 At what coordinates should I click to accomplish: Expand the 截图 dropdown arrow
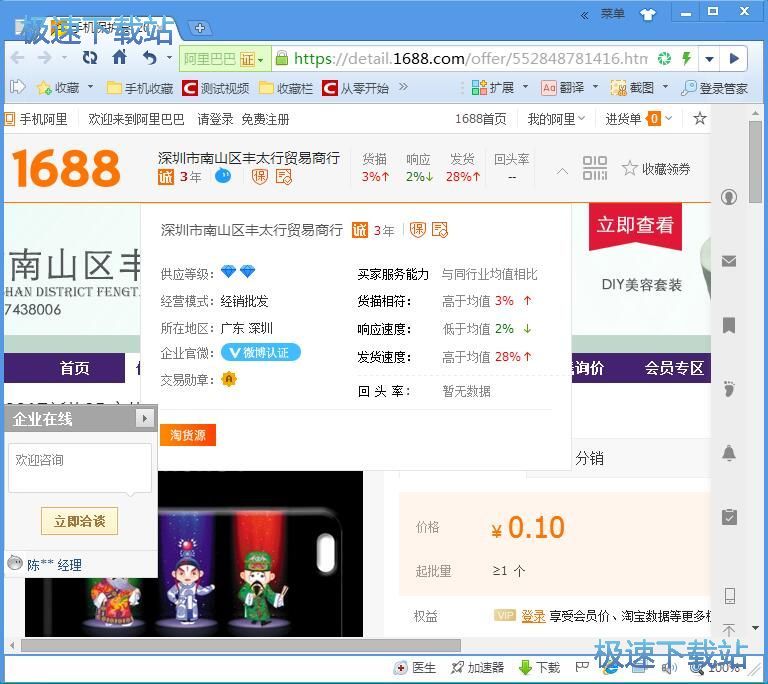coord(665,87)
